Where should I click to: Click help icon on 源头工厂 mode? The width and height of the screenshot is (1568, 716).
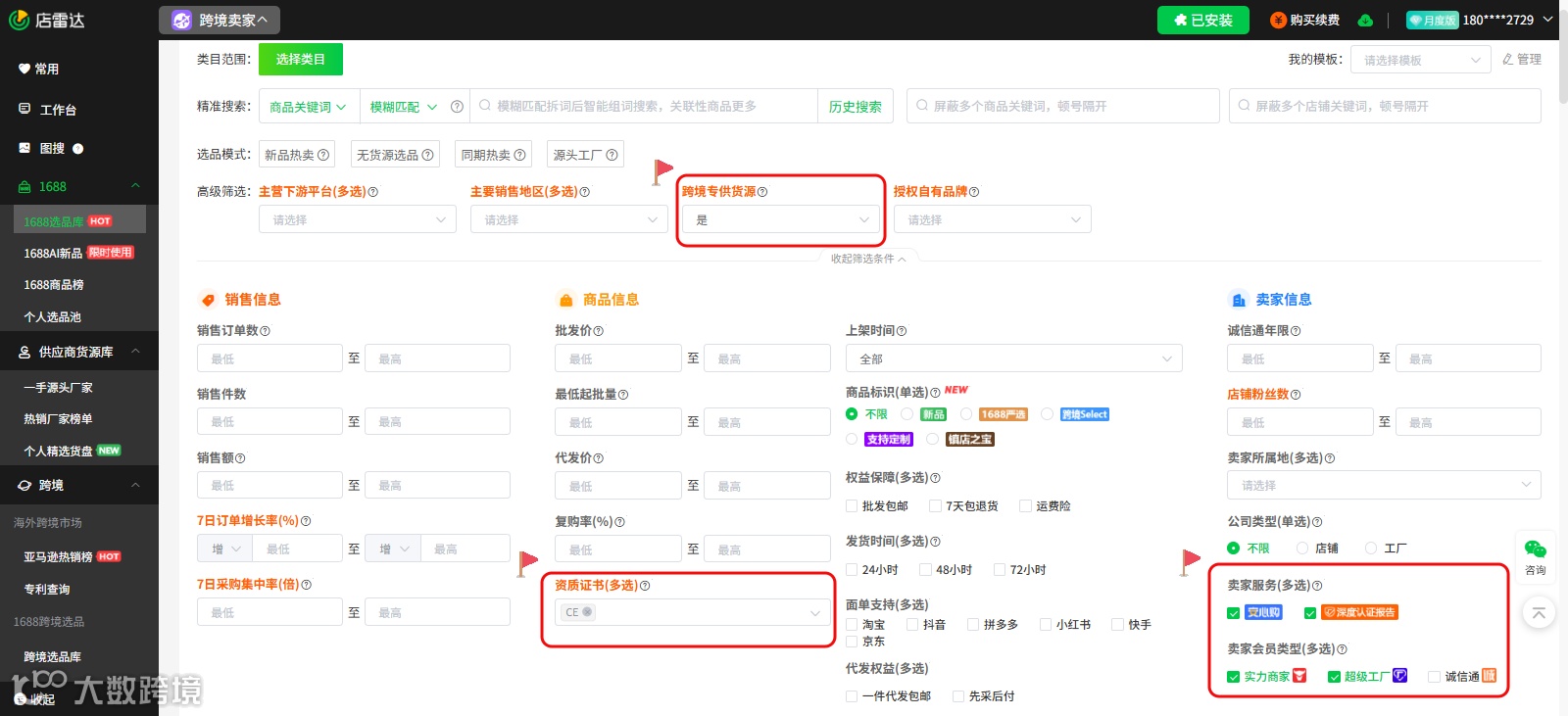612,155
